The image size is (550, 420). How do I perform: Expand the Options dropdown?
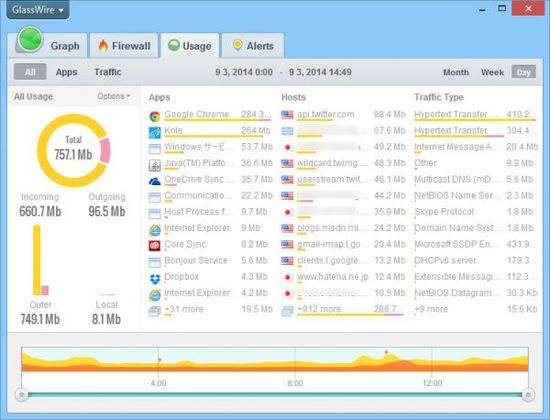coord(114,96)
